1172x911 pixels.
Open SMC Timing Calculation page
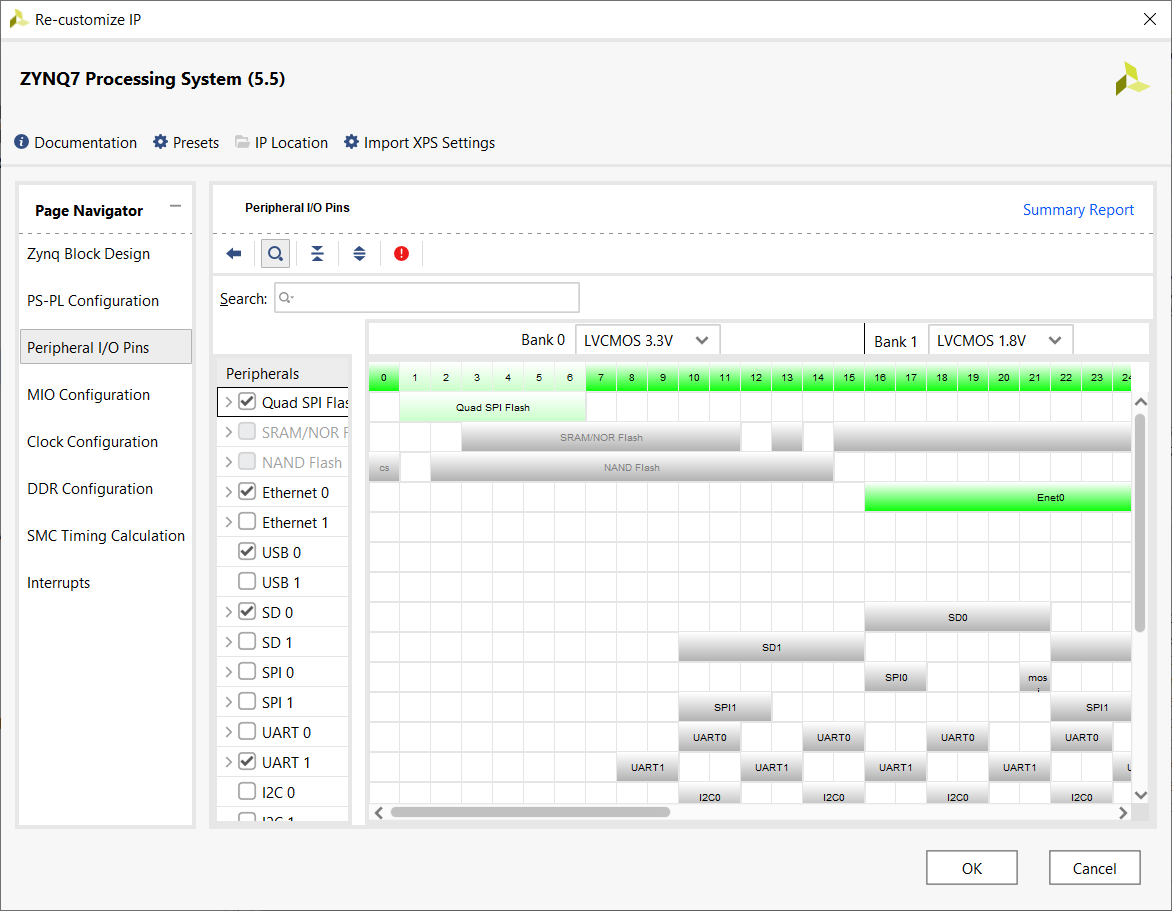[x=105, y=536]
